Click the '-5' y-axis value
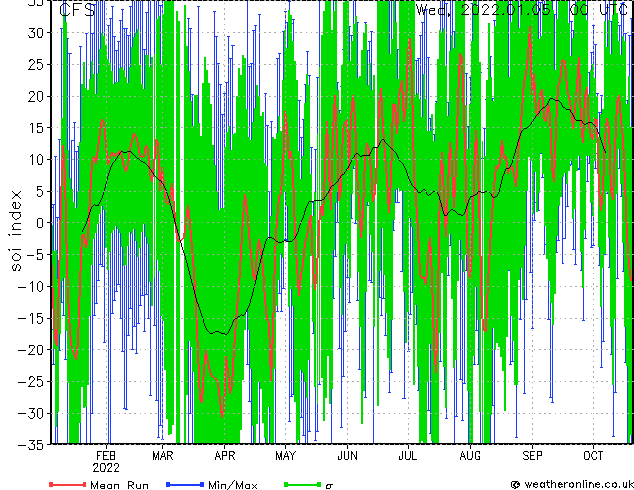Image resolution: width=634 pixels, height=490 pixels. (x=35, y=255)
